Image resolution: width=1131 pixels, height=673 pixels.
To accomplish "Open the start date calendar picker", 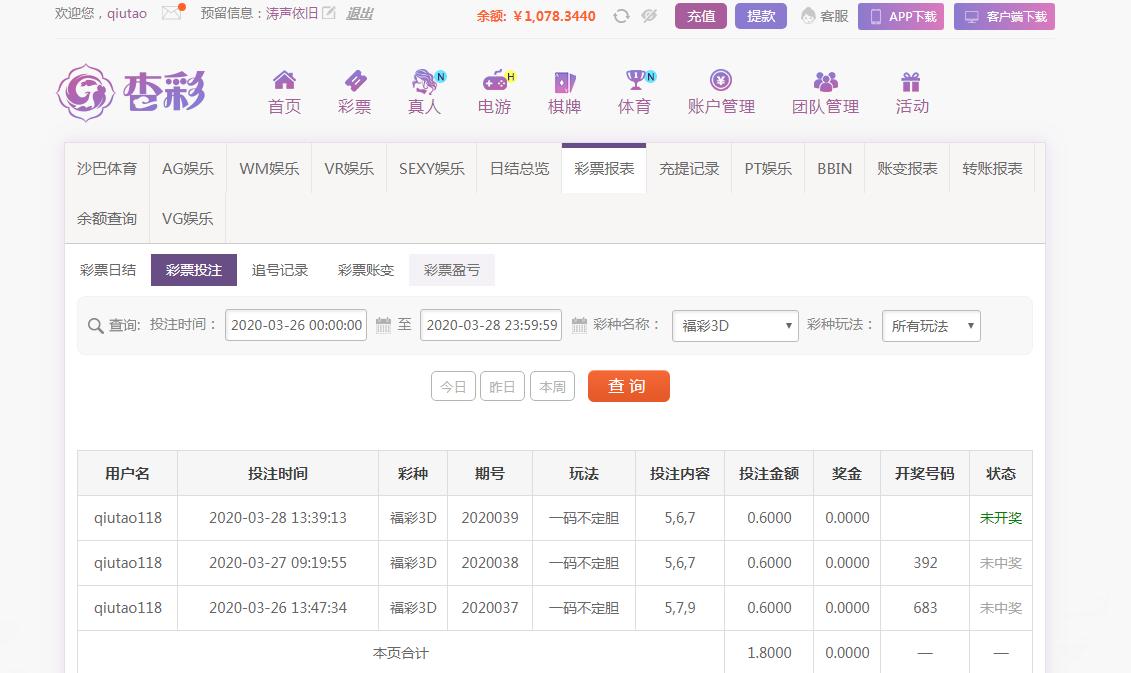I will (383, 325).
